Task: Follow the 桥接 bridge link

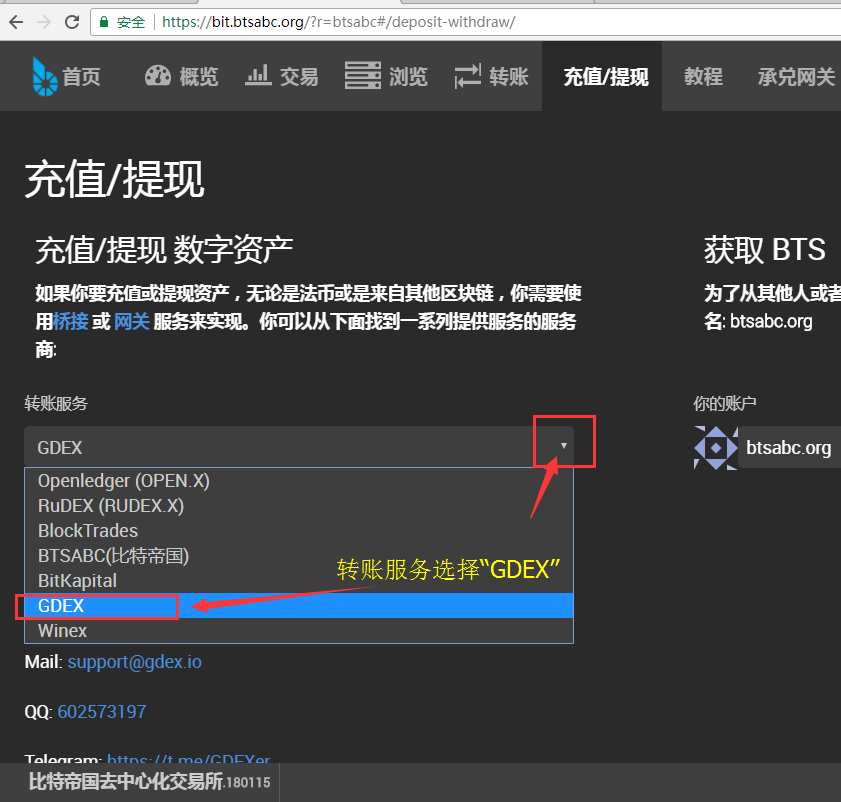Action: click(x=71, y=321)
